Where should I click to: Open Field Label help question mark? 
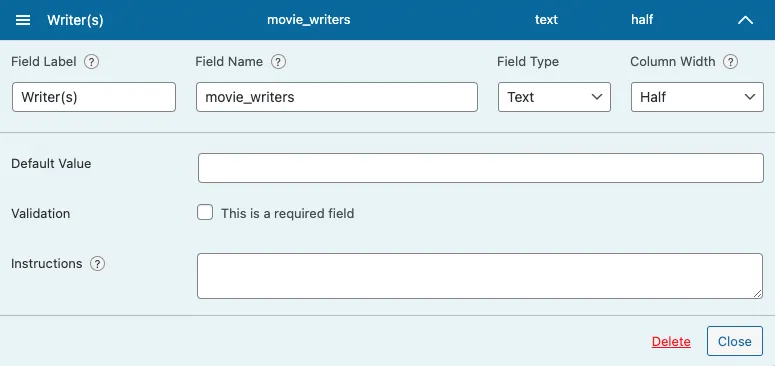91,62
